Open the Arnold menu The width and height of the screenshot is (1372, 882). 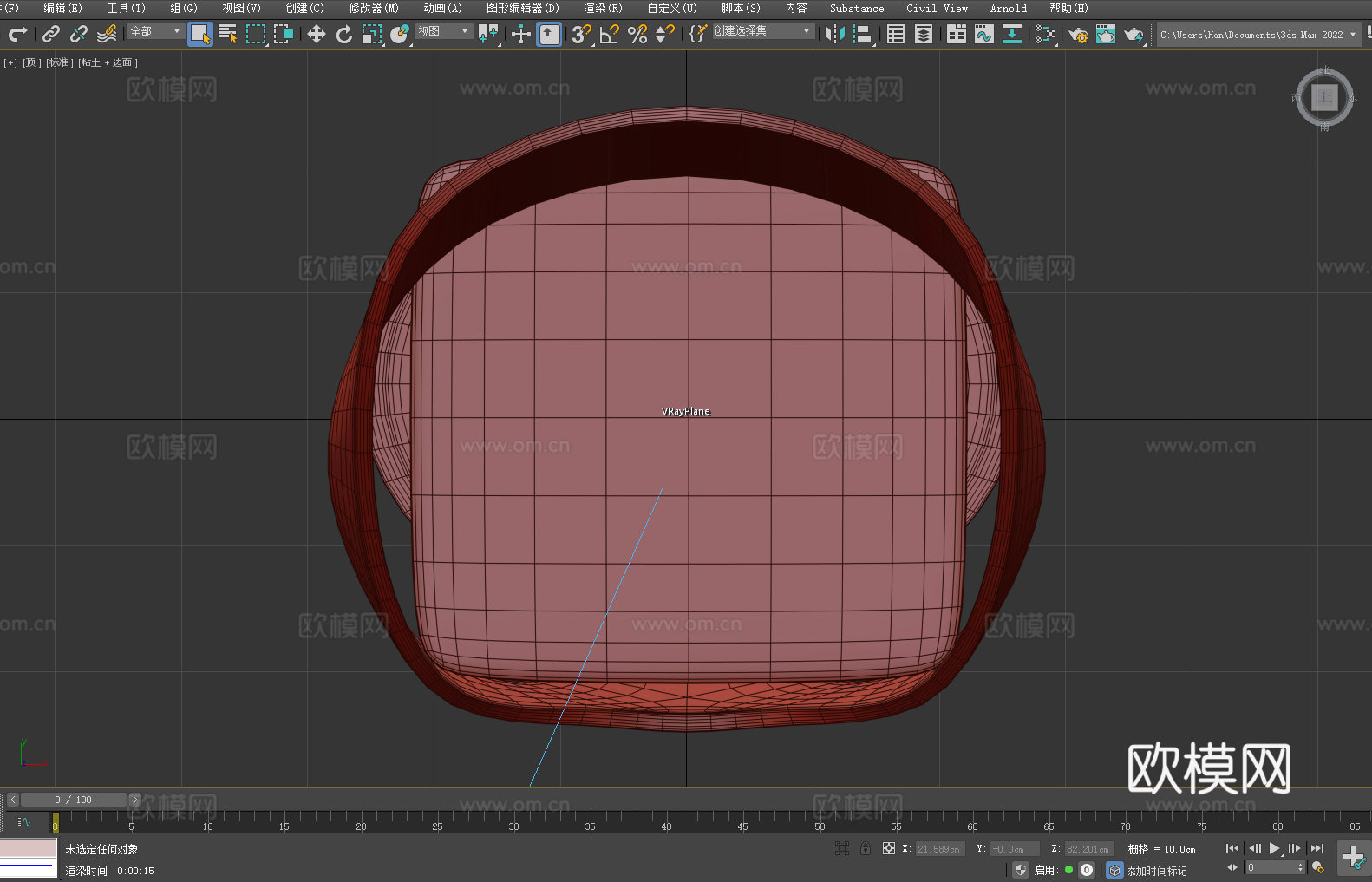1009,8
